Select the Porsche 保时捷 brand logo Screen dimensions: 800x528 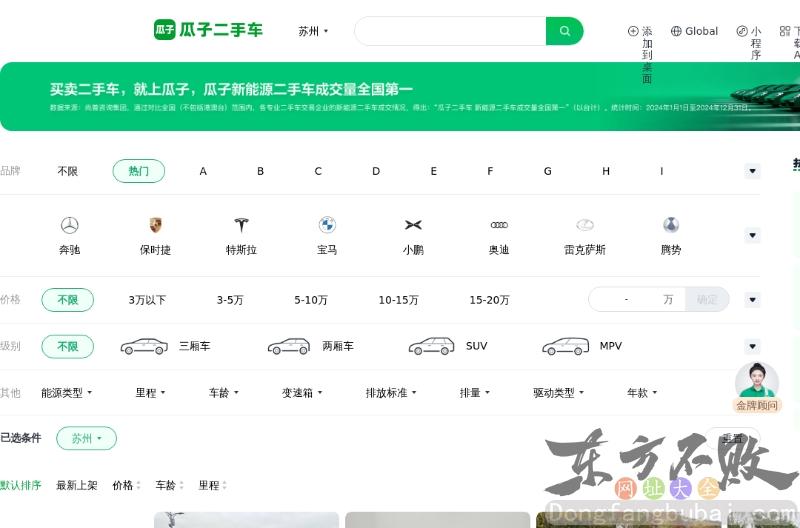tap(156, 225)
